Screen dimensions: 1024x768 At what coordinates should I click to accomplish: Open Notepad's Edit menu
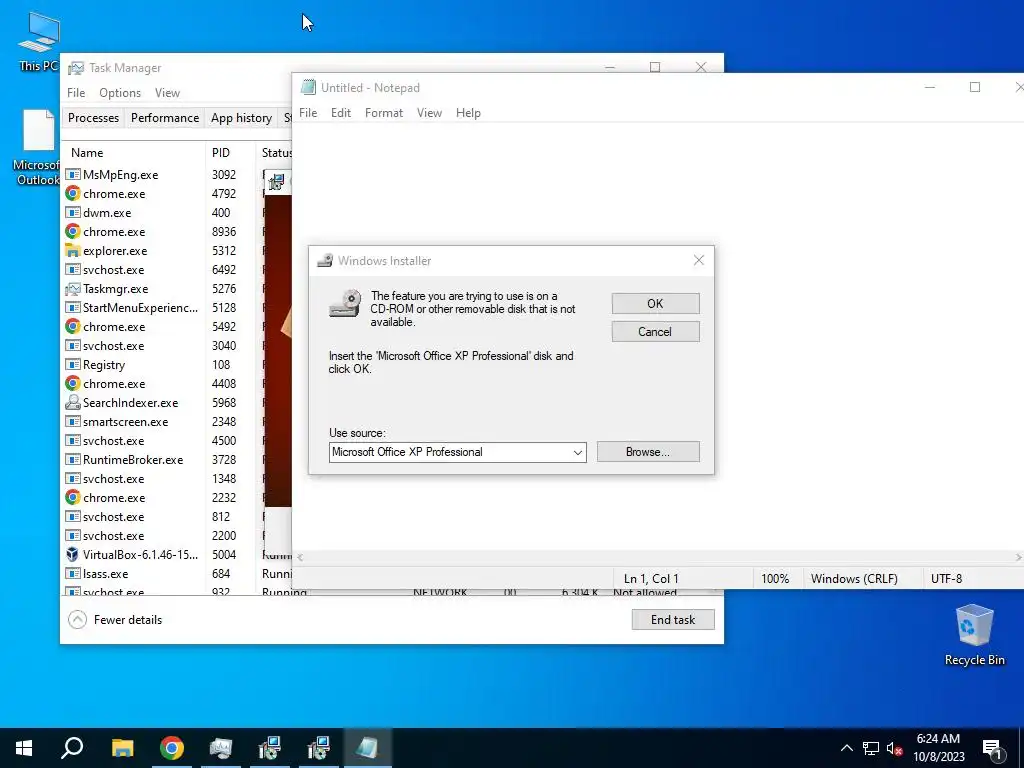tap(341, 113)
